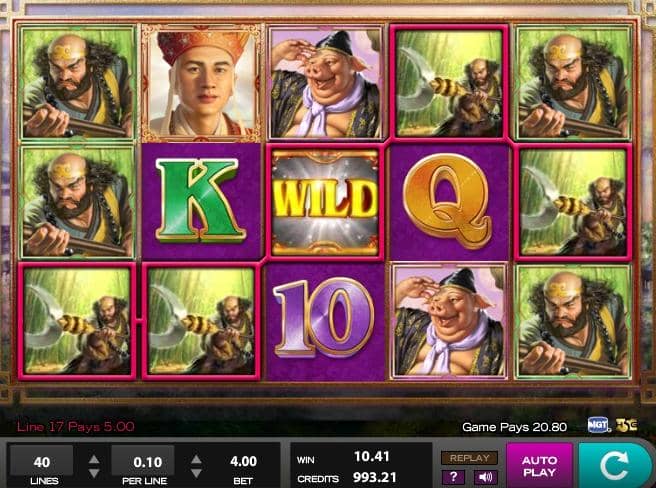Viewport: 656px width, 488px height.
Task: Click the pig character in top row
Action: click(325, 83)
